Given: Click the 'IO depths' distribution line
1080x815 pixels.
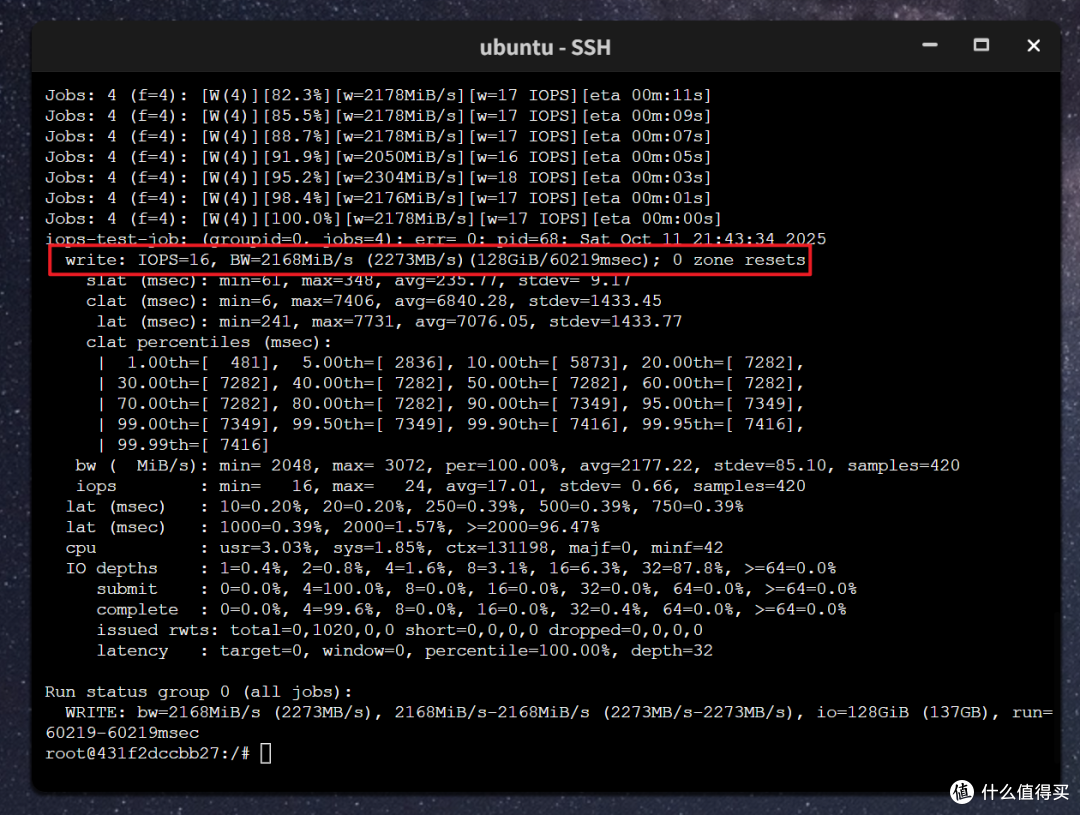Looking at the screenshot, I should 450,569.
